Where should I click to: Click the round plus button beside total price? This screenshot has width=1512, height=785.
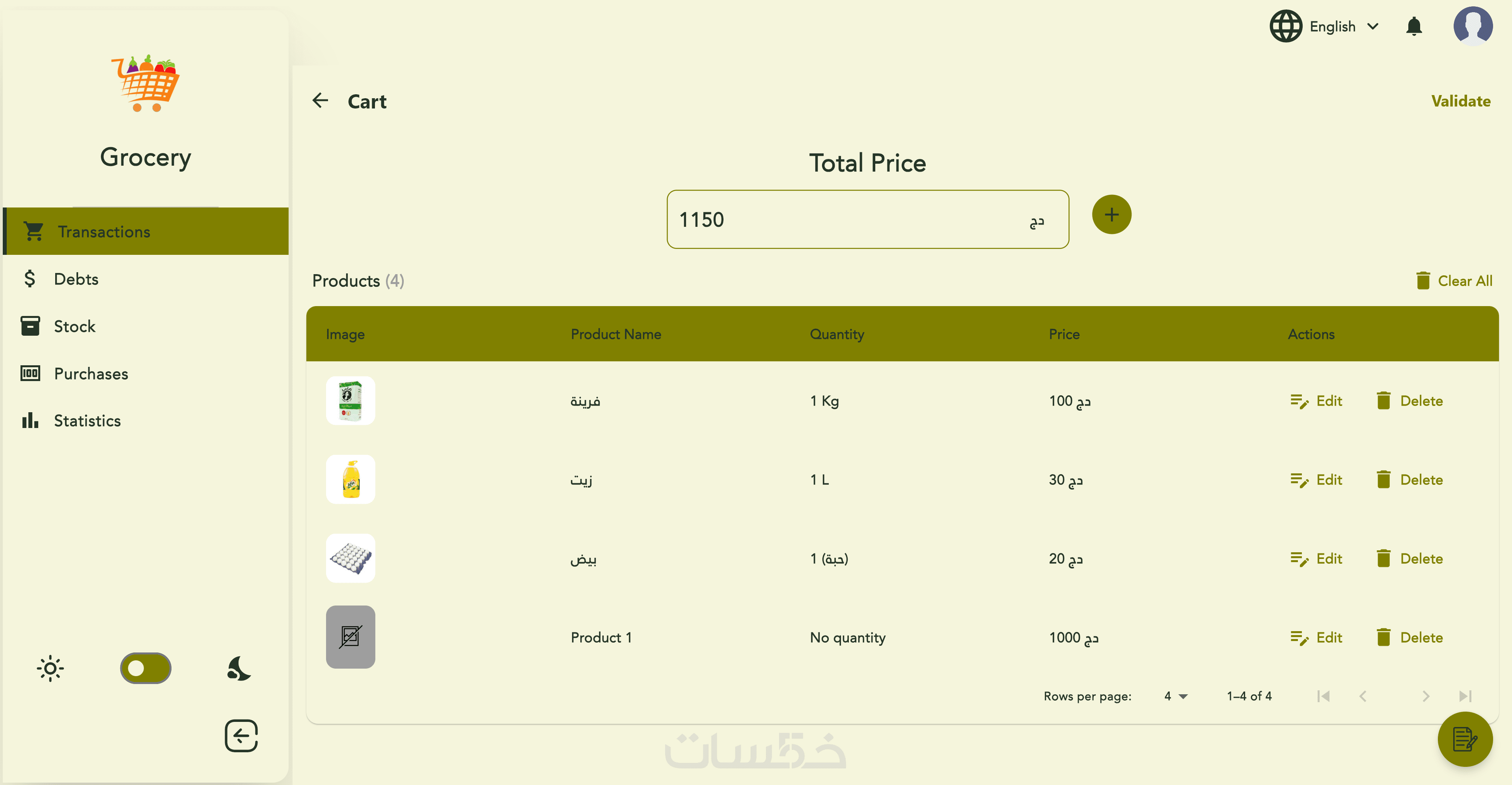coord(1111,215)
